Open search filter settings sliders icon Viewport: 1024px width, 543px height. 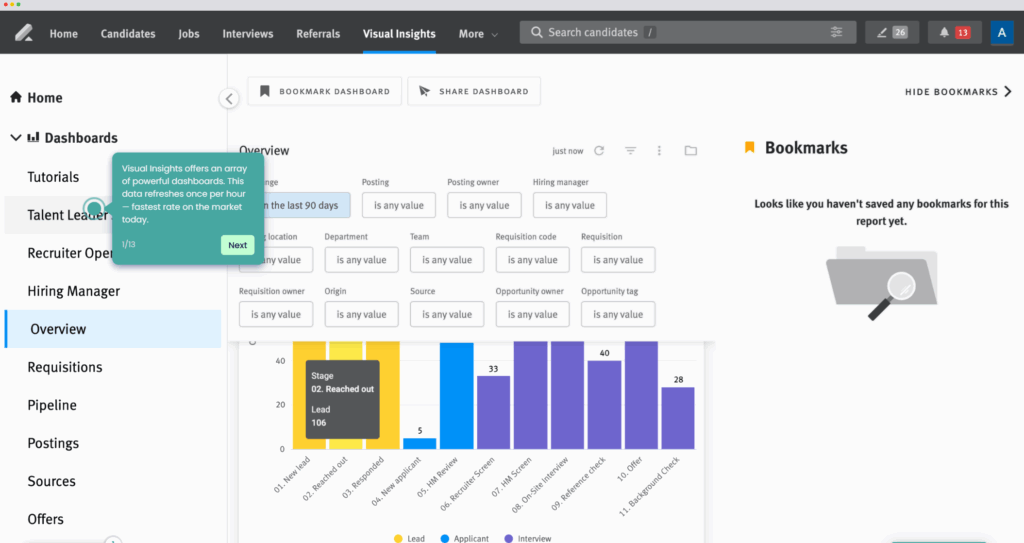836,32
